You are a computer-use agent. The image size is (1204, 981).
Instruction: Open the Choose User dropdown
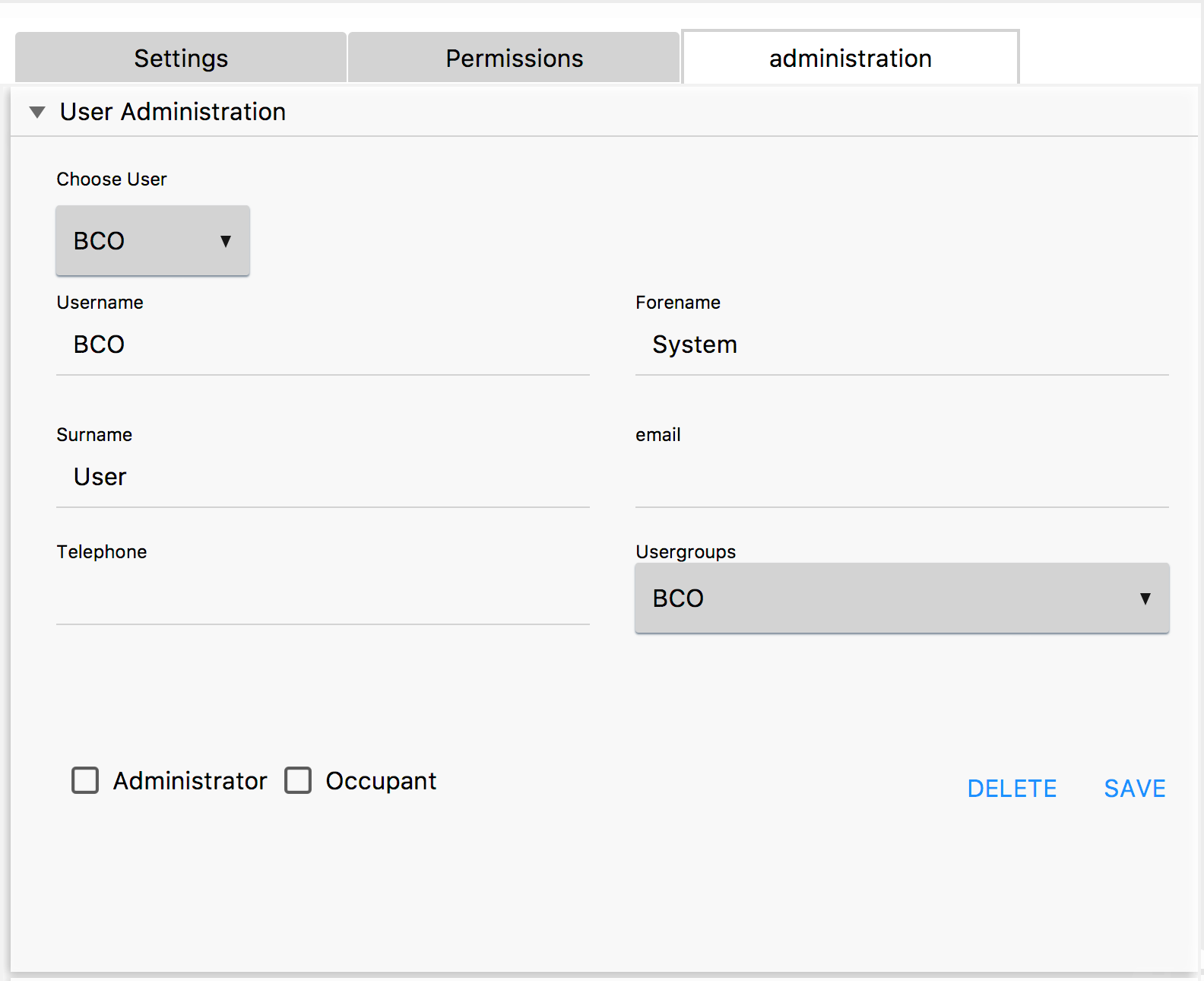point(153,241)
